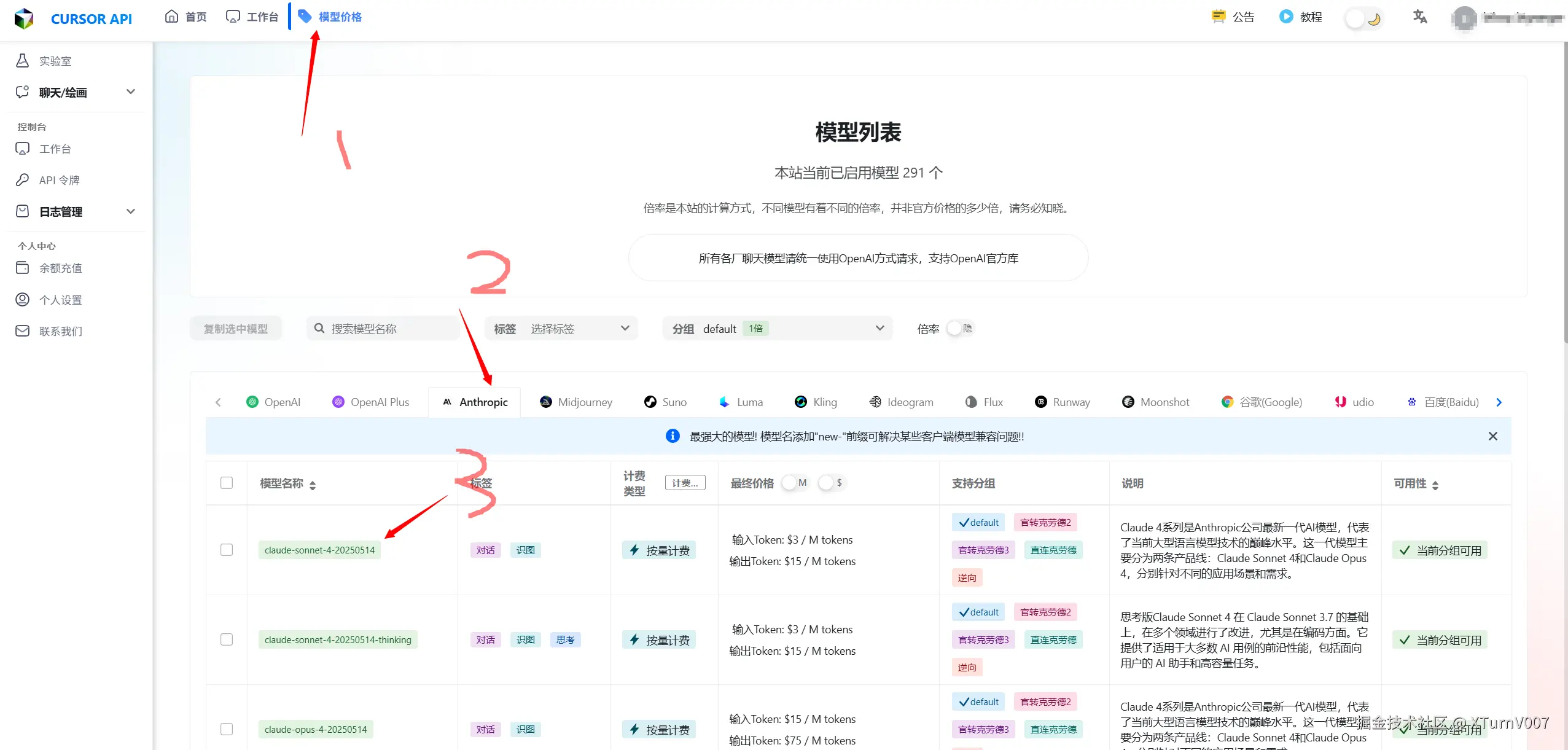Open 个人设置 personal settings
The width and height of the screenshot is (1568, 750).
60,300
